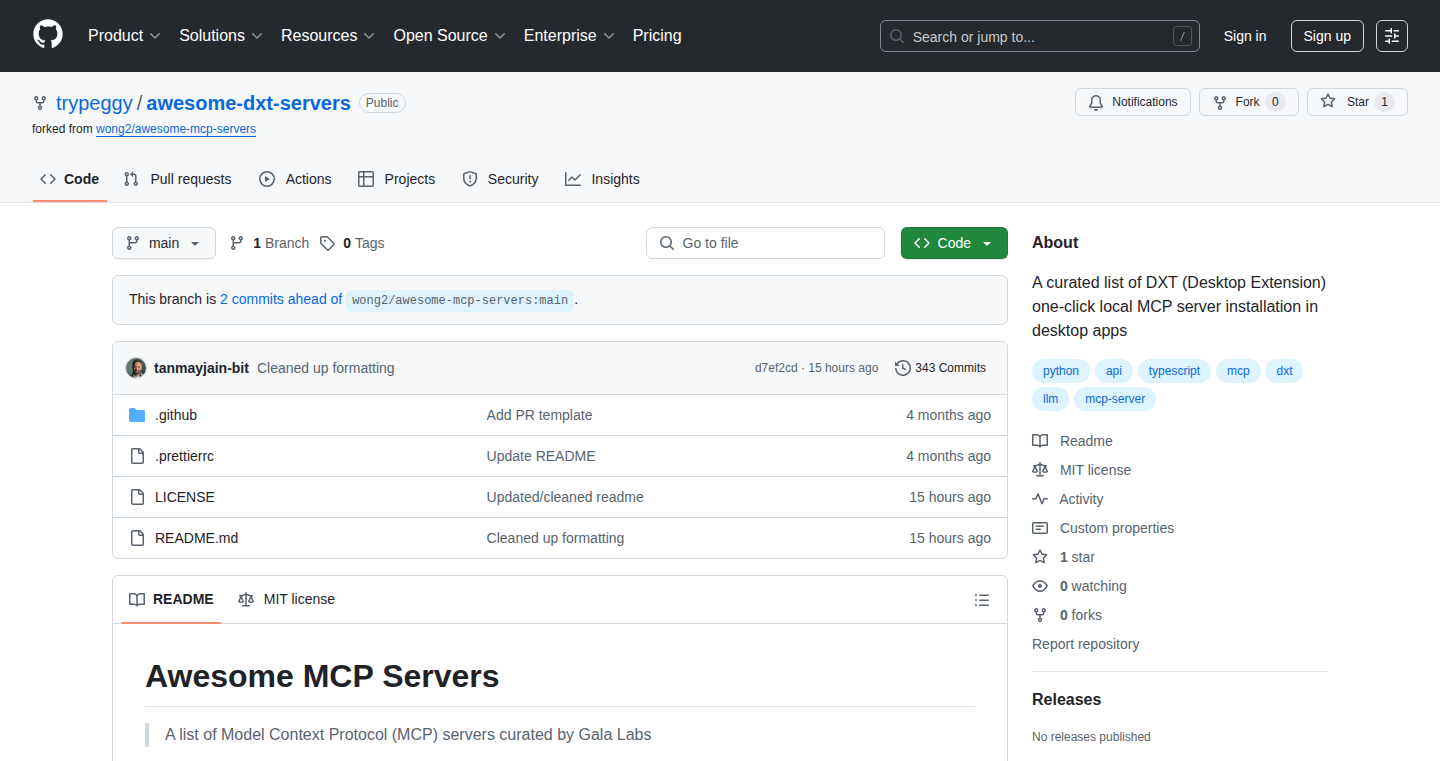This screenshot has width=1440, height=761.
Task: Visit the wong2/awesome-mcp-servers parent repository
Action: pyautogui.click(x=176, y=129)
